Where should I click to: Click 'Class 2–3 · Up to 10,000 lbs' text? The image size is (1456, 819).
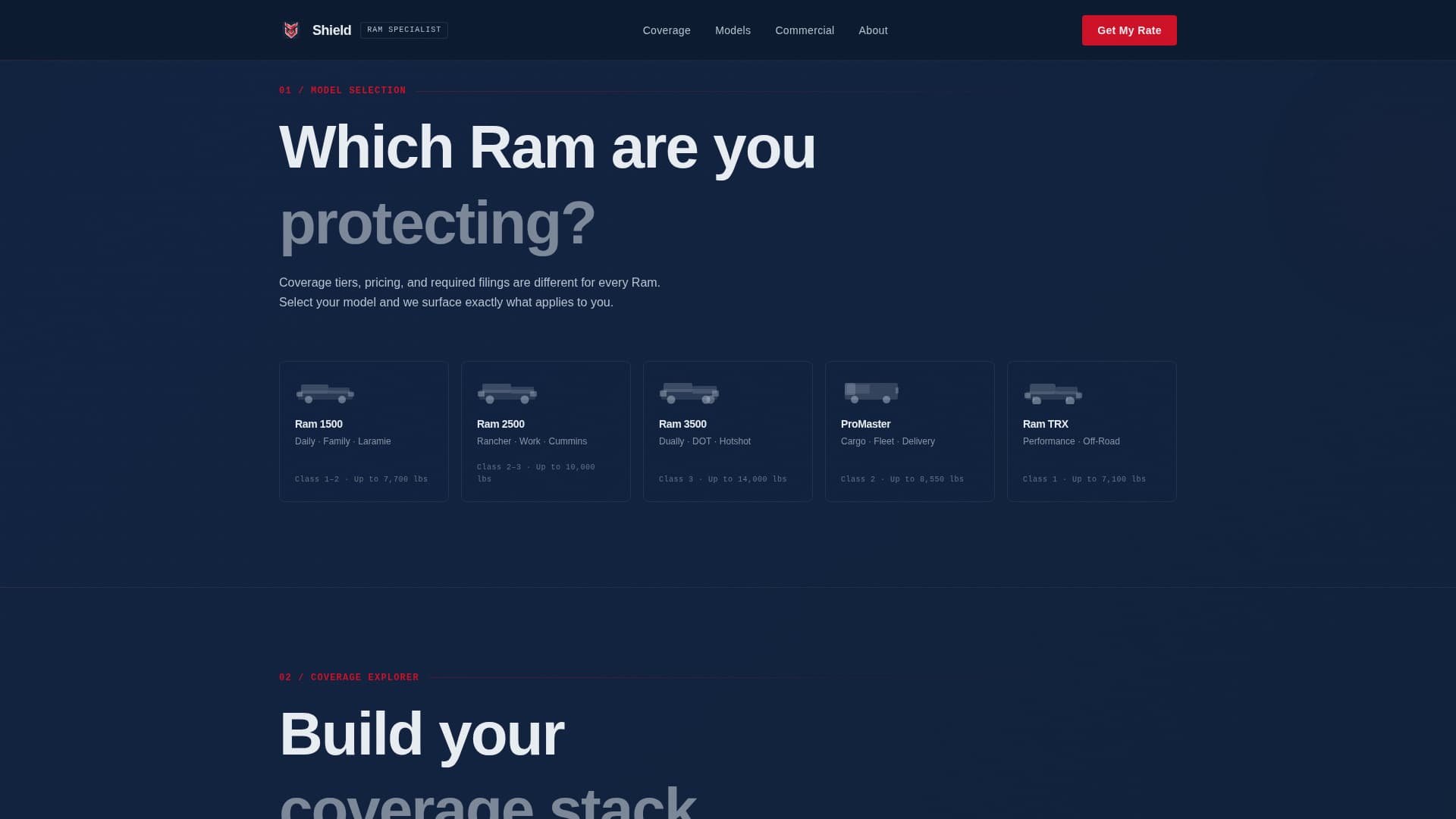tap(536, 473)
